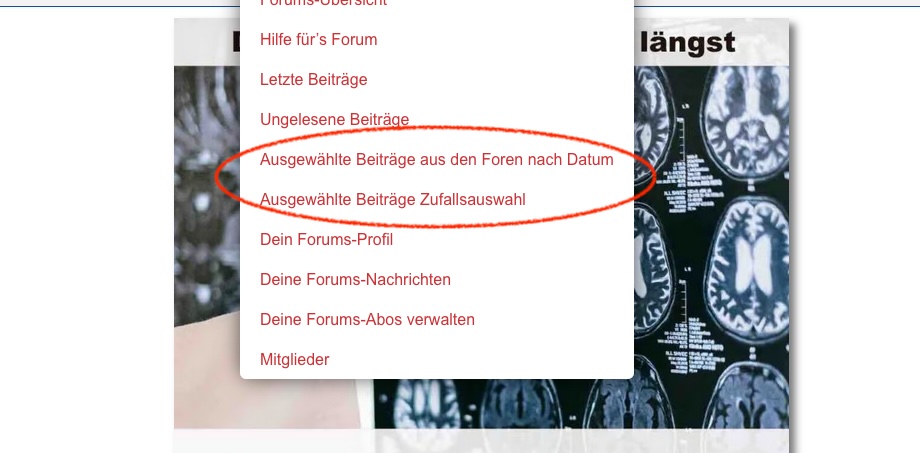Select Deine Forums-Abos verwalten
Viewport: 920px width, 453px height.
coord(367,319)
